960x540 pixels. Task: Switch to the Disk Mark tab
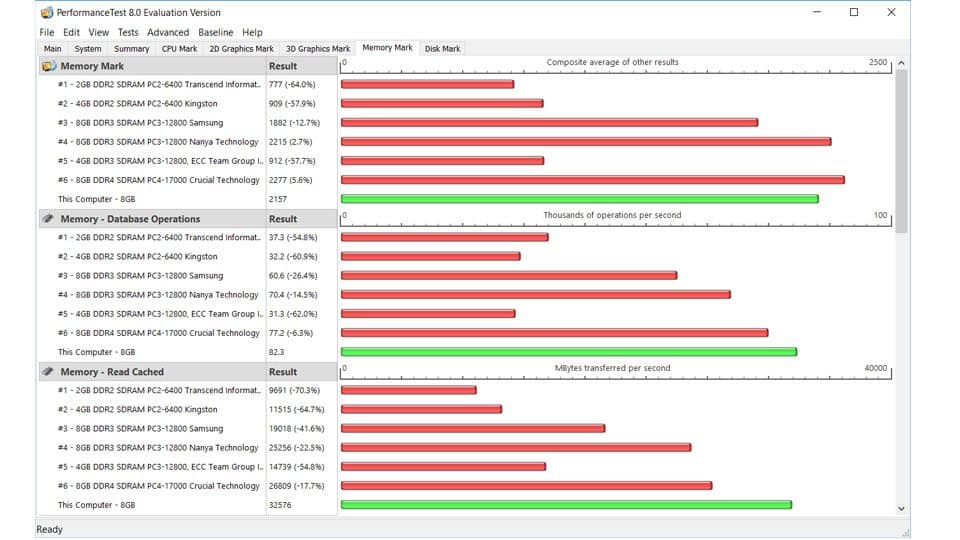click(x=442, y=49)
